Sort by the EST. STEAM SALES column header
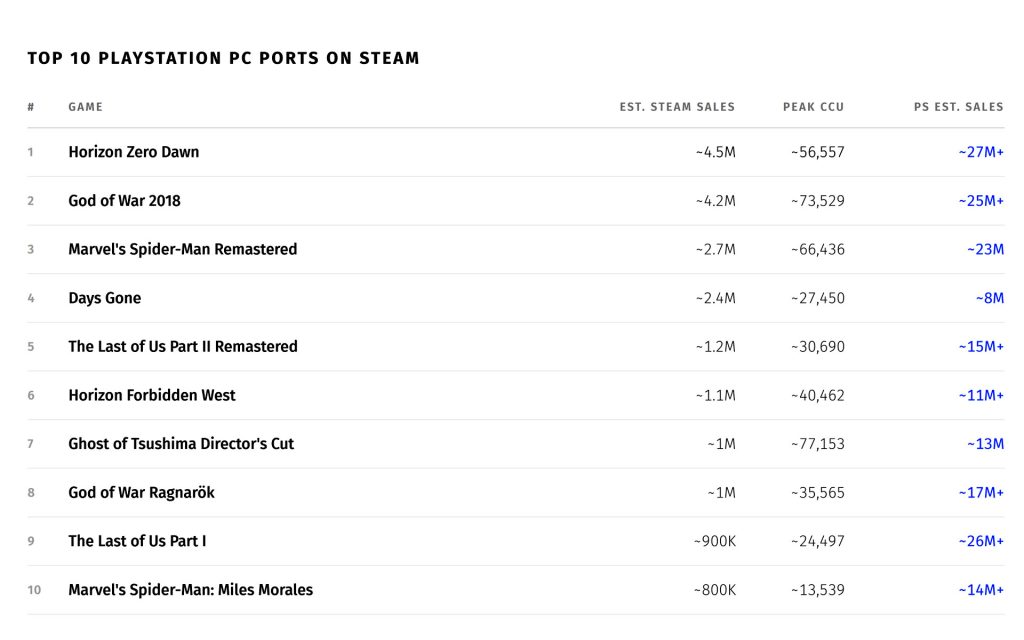1024x640 pixels. coord(677,107)
